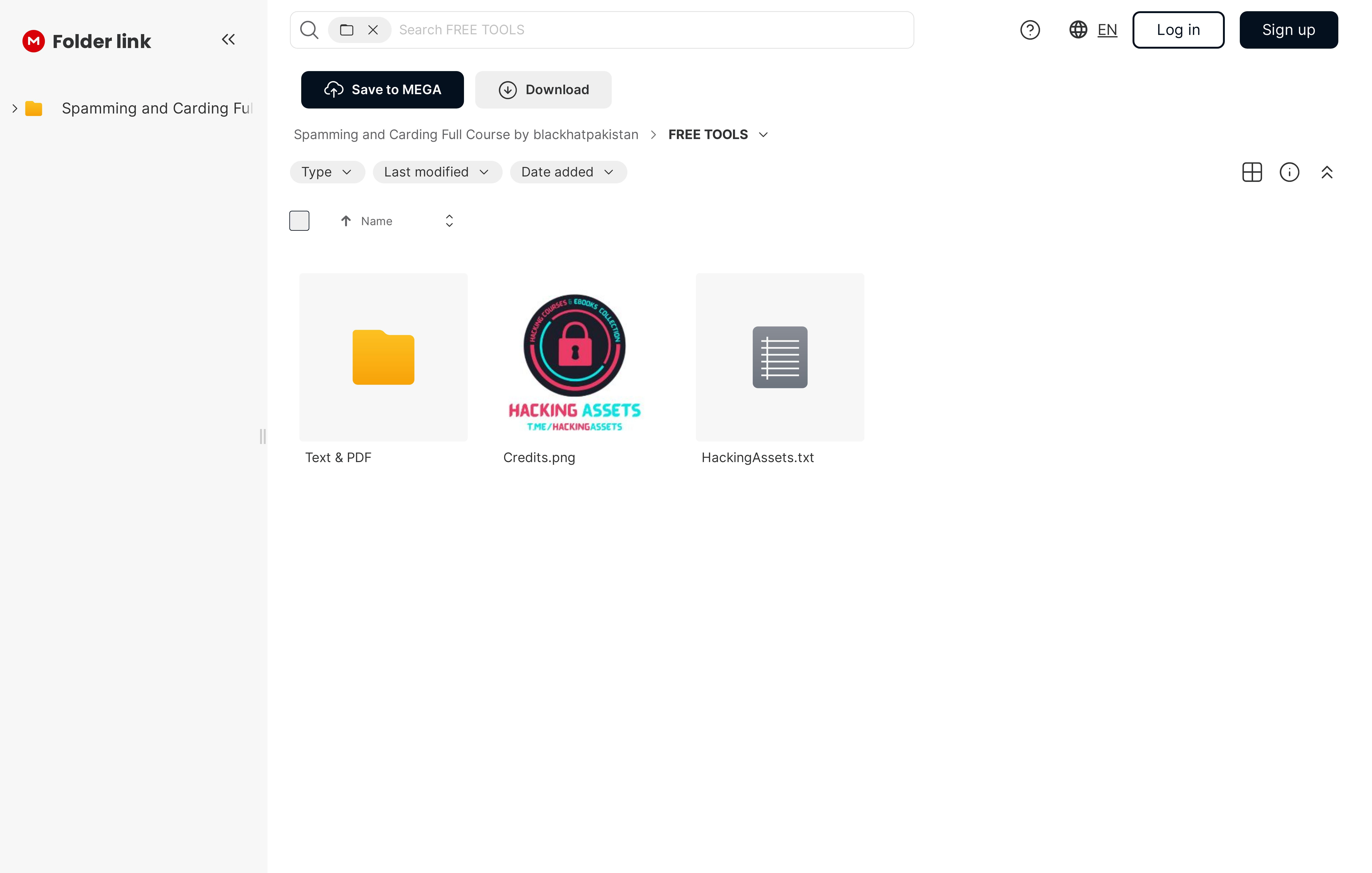Click the MEGA logo icon
Viewport: 1372px width, 873px height.
click(34, 41)
